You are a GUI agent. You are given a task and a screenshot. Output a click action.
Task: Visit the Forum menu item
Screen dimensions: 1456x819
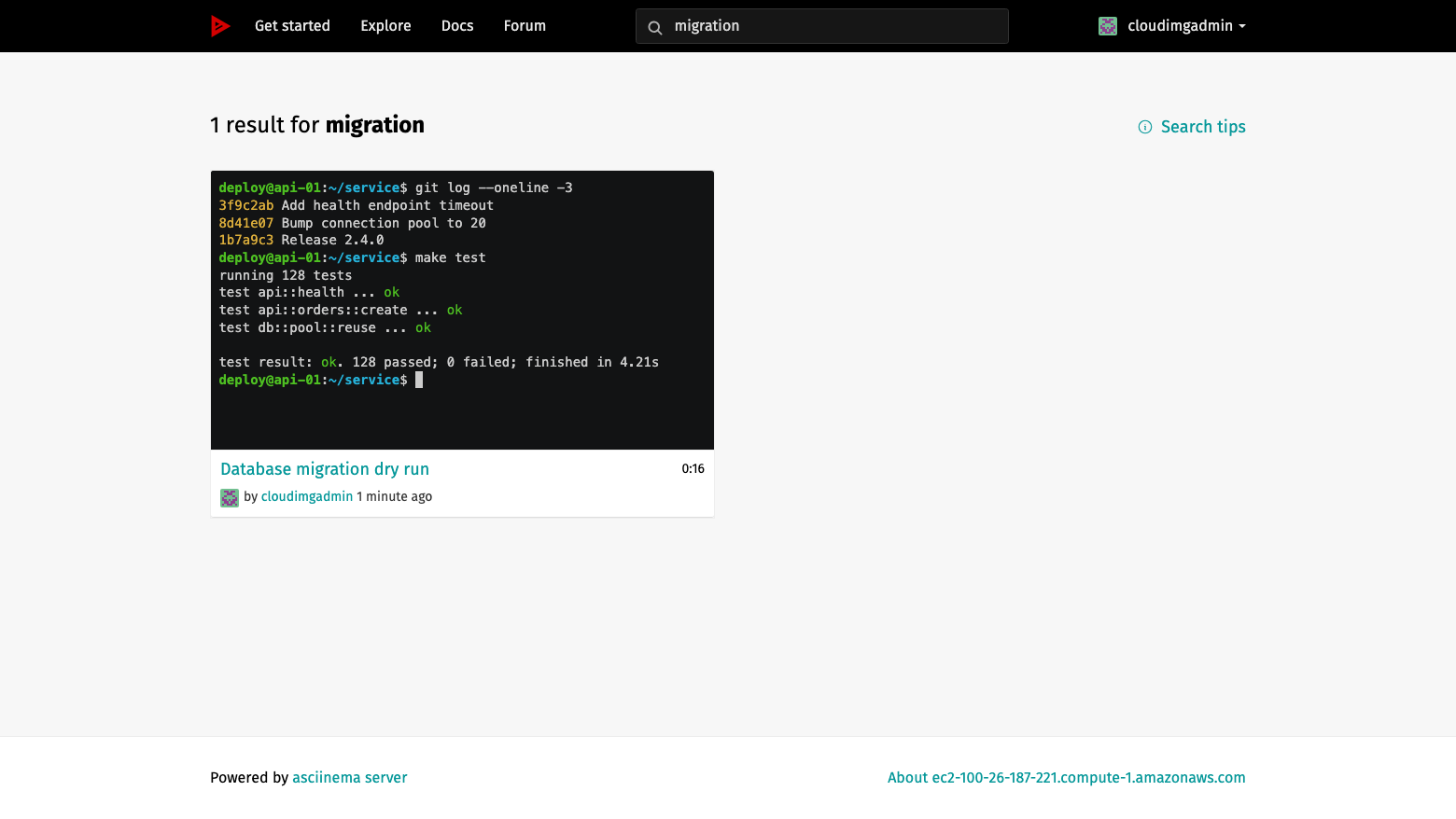(x=525, y=26)
